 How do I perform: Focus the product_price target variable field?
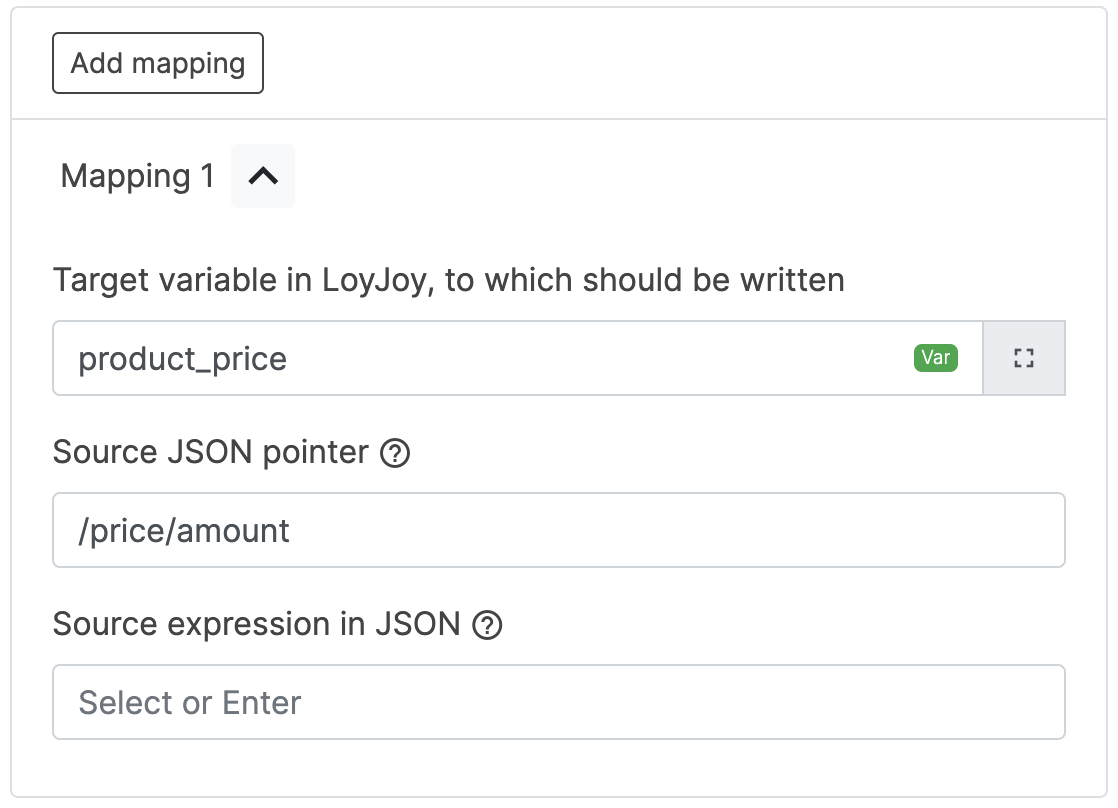(480, 358)
